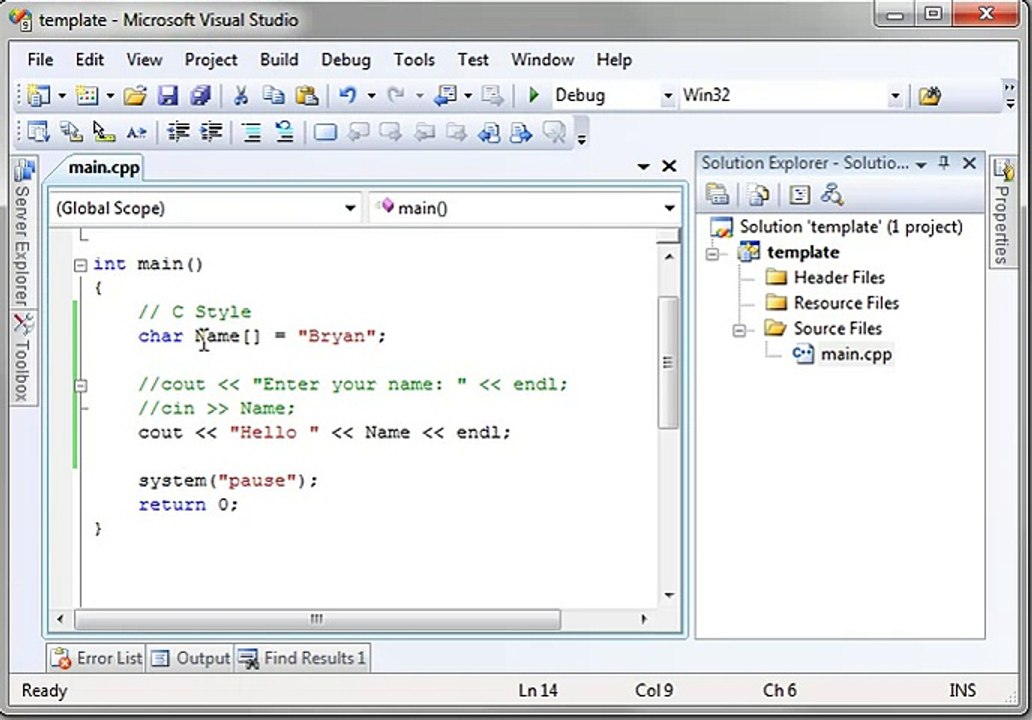Screen dimensions: 1032x720
Task: Open the Debug menu
Action: pyautogui.click(x=346, y=60)
